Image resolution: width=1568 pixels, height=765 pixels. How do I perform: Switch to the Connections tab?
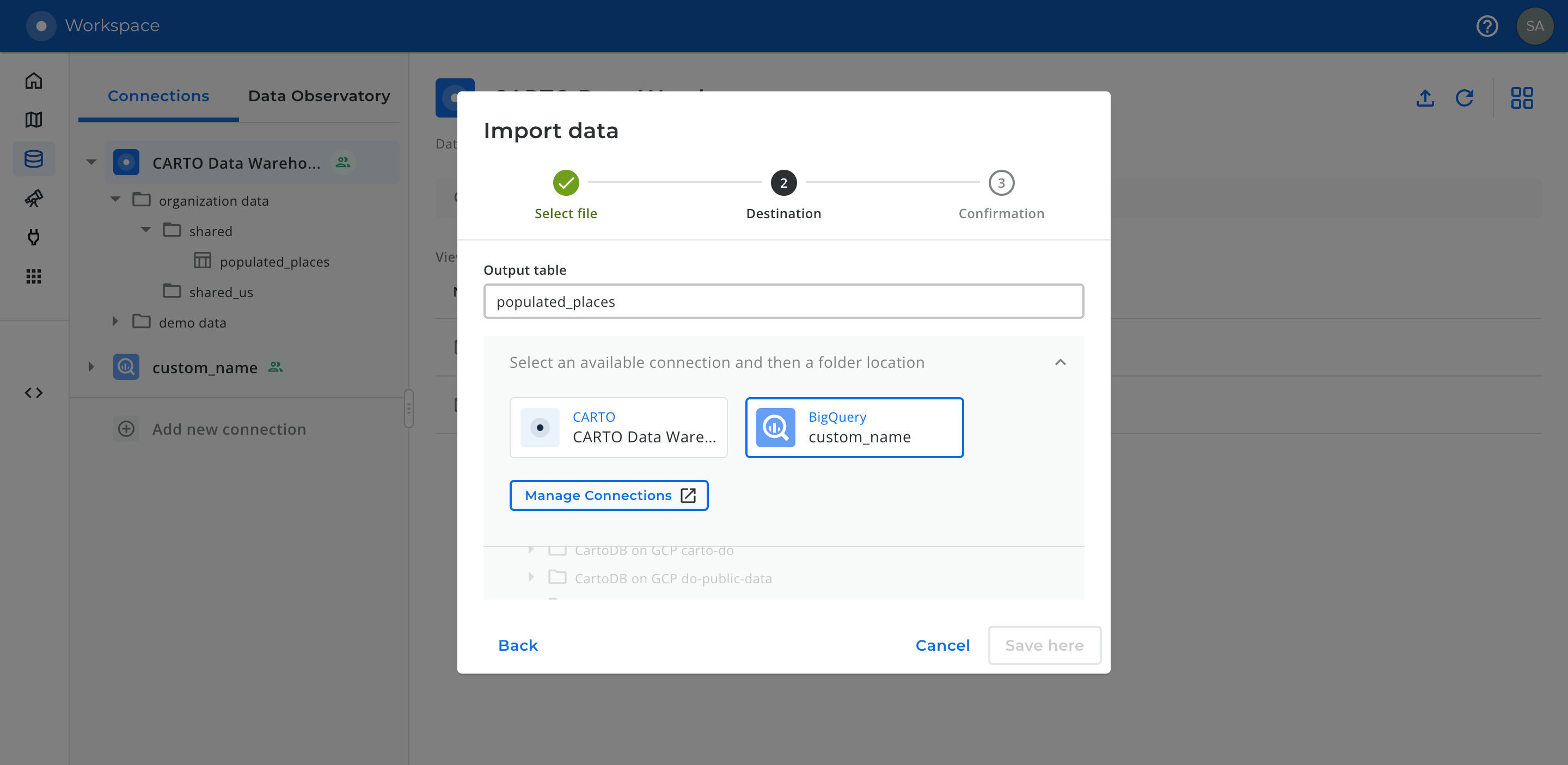pos(158,95)
